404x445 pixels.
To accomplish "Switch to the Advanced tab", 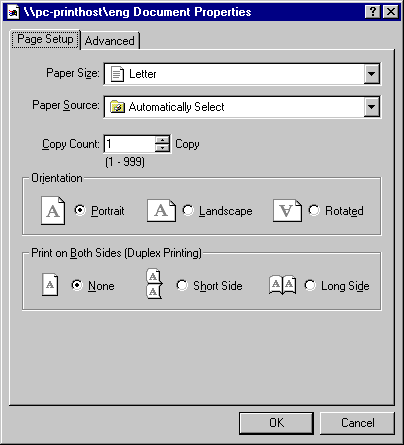I will pyautogui.click(x=110, y=41).
